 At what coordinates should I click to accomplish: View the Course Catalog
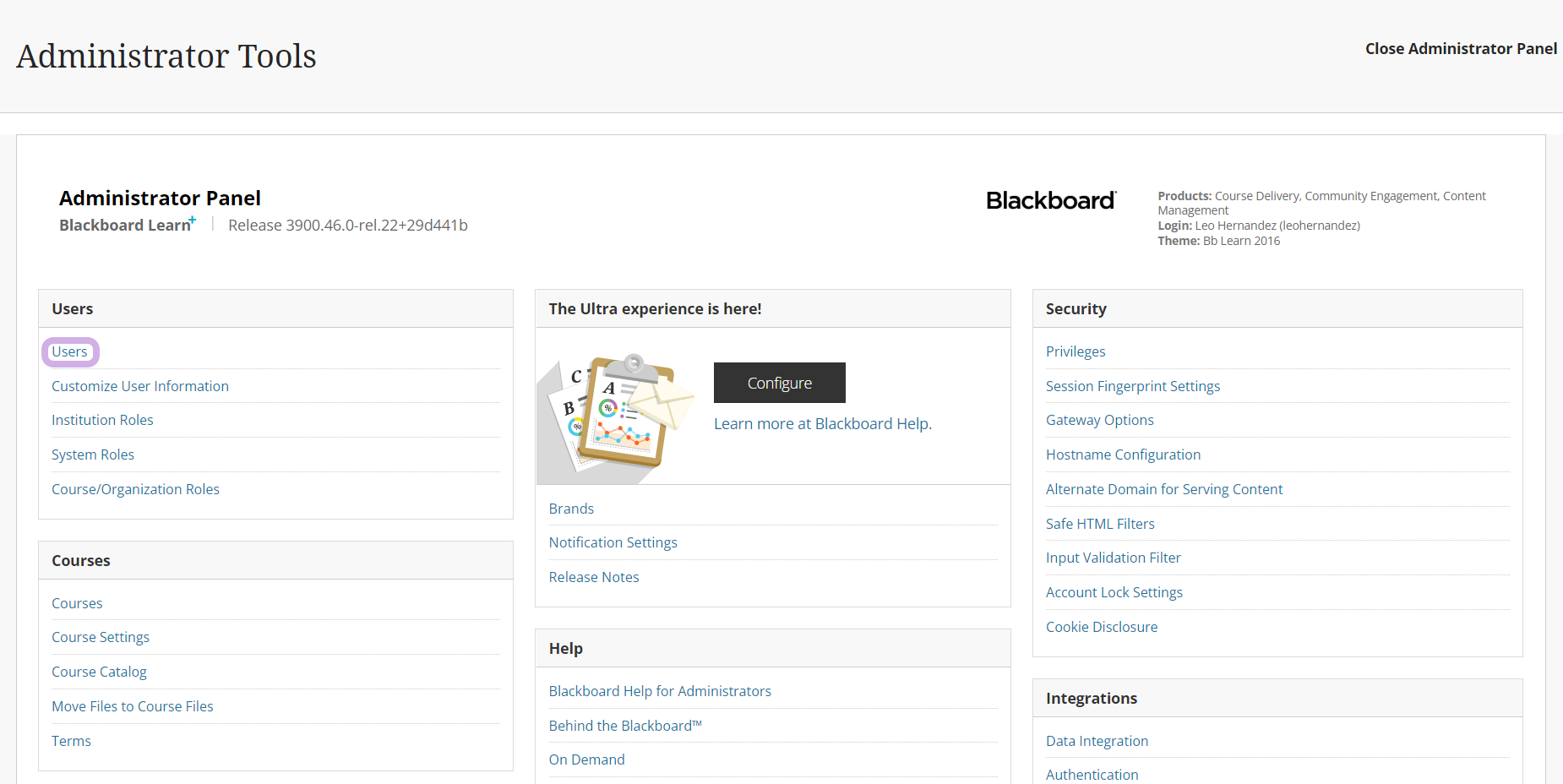(99, 672)
